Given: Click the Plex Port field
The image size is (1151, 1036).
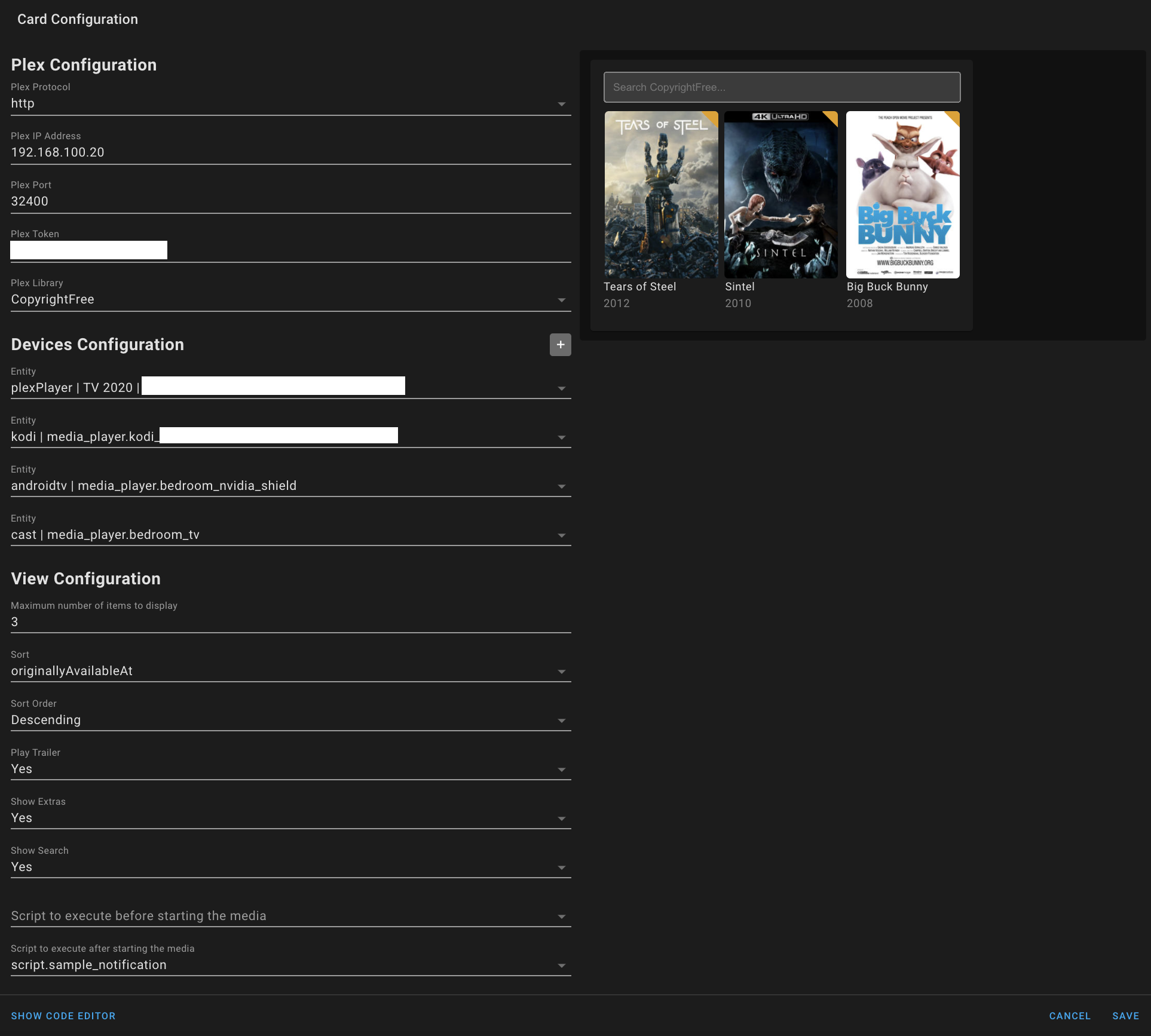Looking at the screenshot, I should tap(290, 202).
